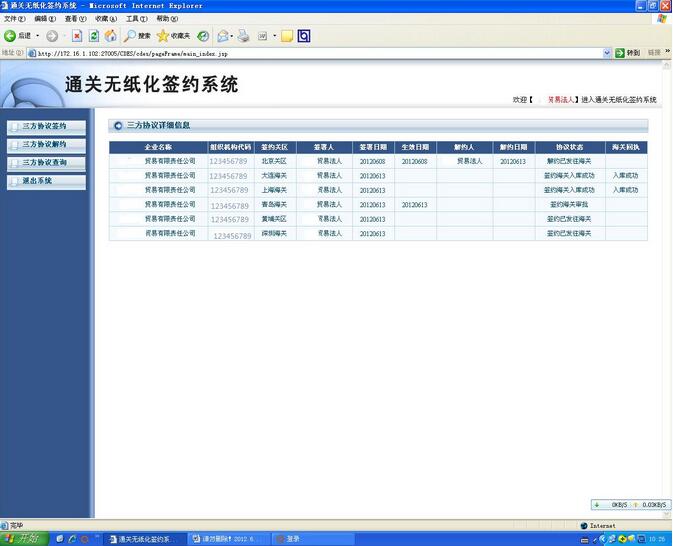This screenshot has width=673, height=546.
Task: Refresh the page with the green arrows icon
Action: (x=94, y=36)
